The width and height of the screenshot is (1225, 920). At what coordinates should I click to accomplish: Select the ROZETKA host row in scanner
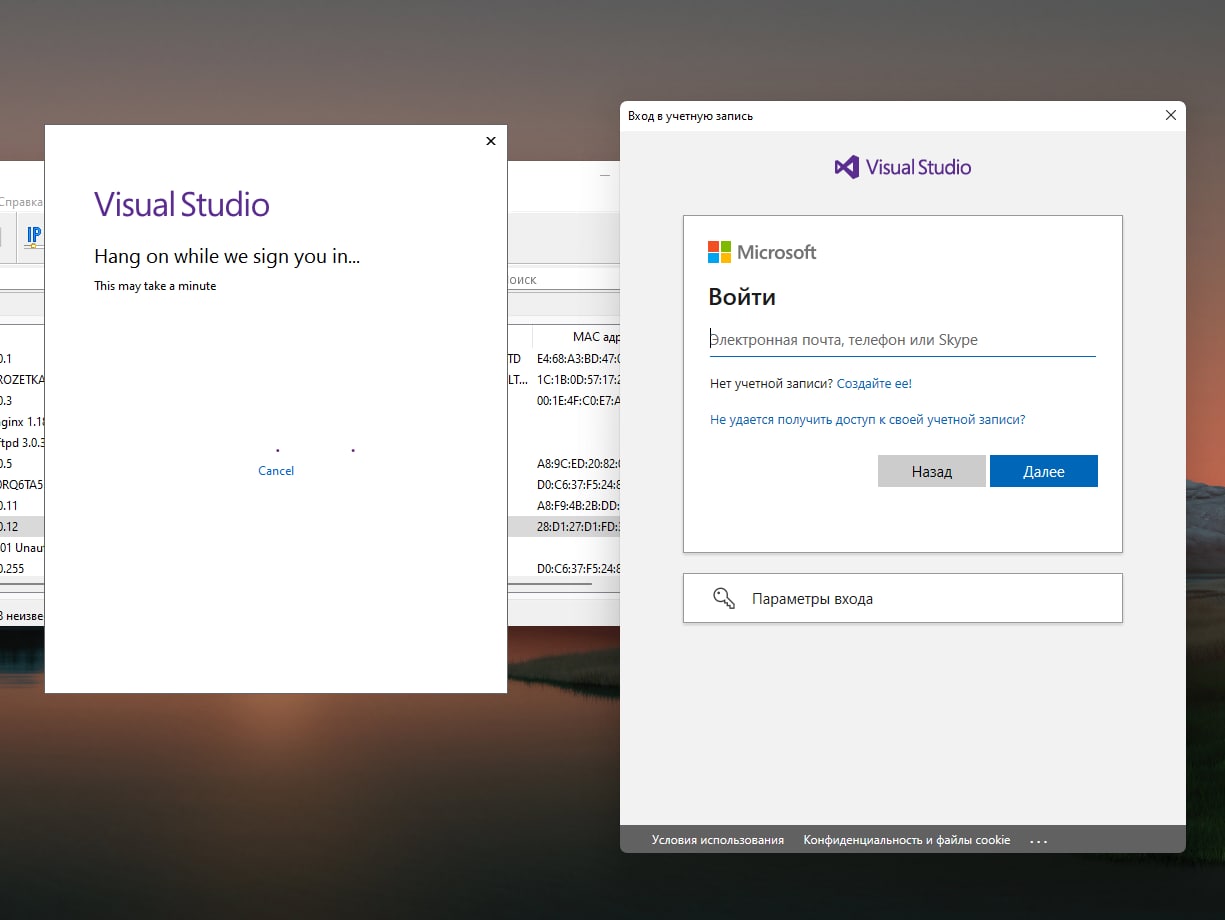pyautogui.click(x=22, y=380)
